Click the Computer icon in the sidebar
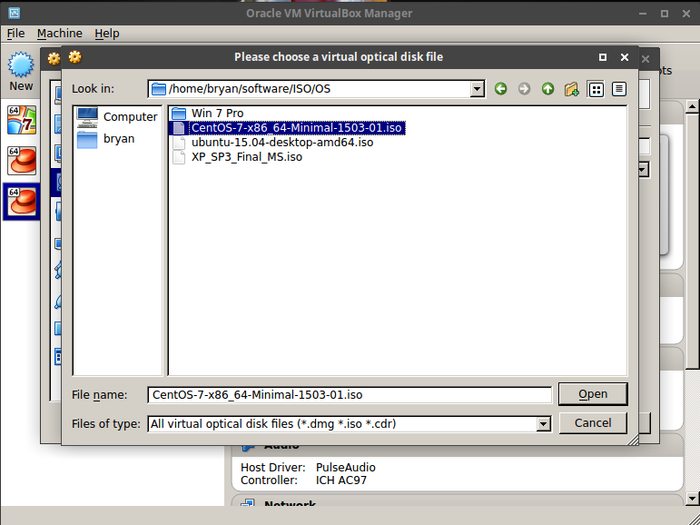Screen dimensions: 700x525 [x=87, y=117]
